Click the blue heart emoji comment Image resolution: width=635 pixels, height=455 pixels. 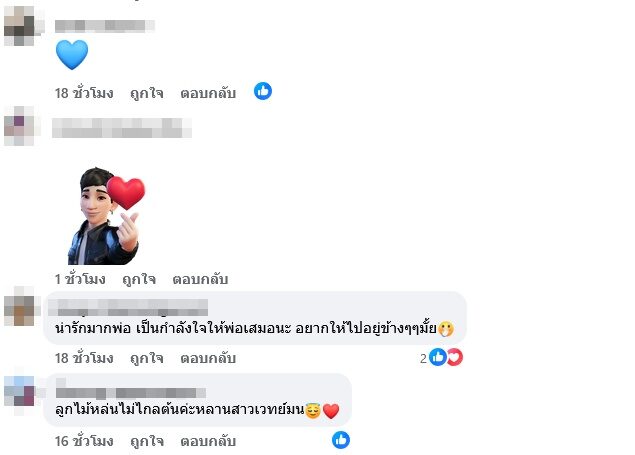pos(72,55)
